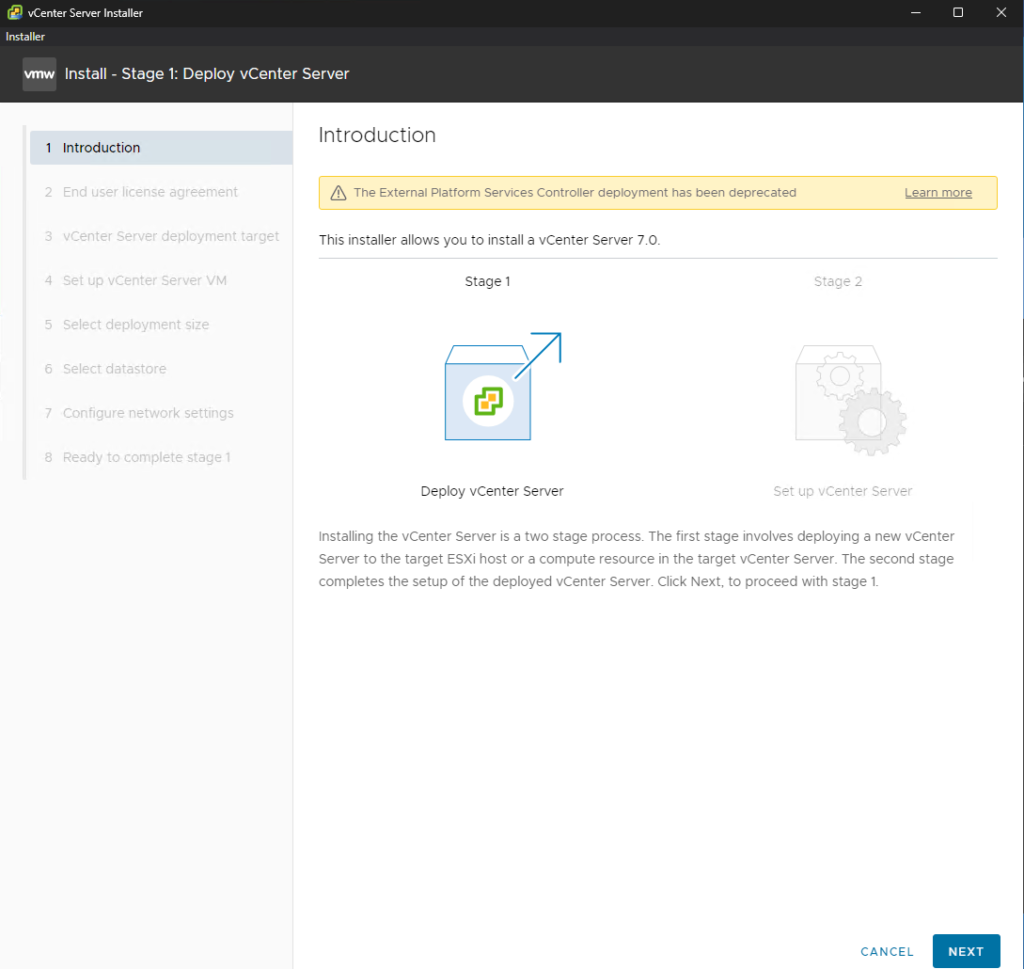Click the Stage 1 label
The height and width of the screenshot is (969, 1024).
[x=487, y=282]
